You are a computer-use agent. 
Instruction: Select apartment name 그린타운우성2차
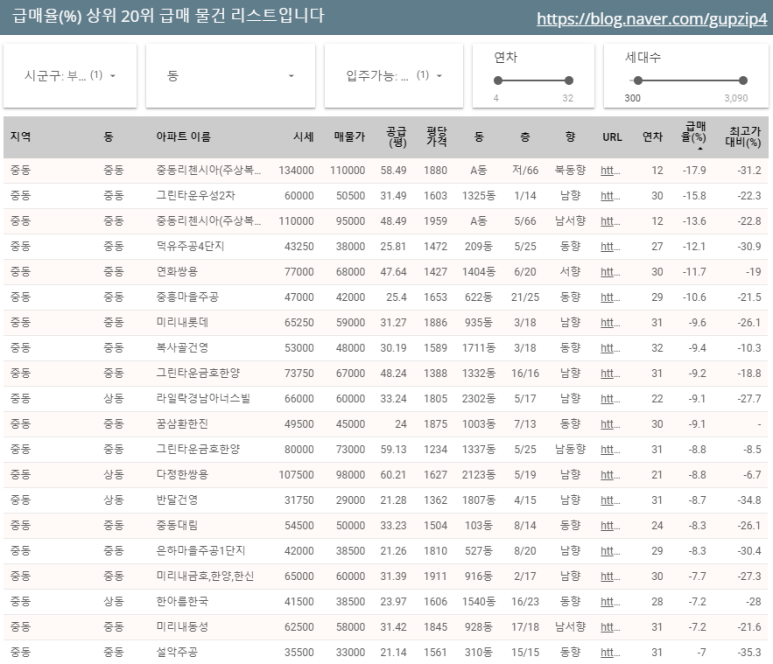pos(196,196)
